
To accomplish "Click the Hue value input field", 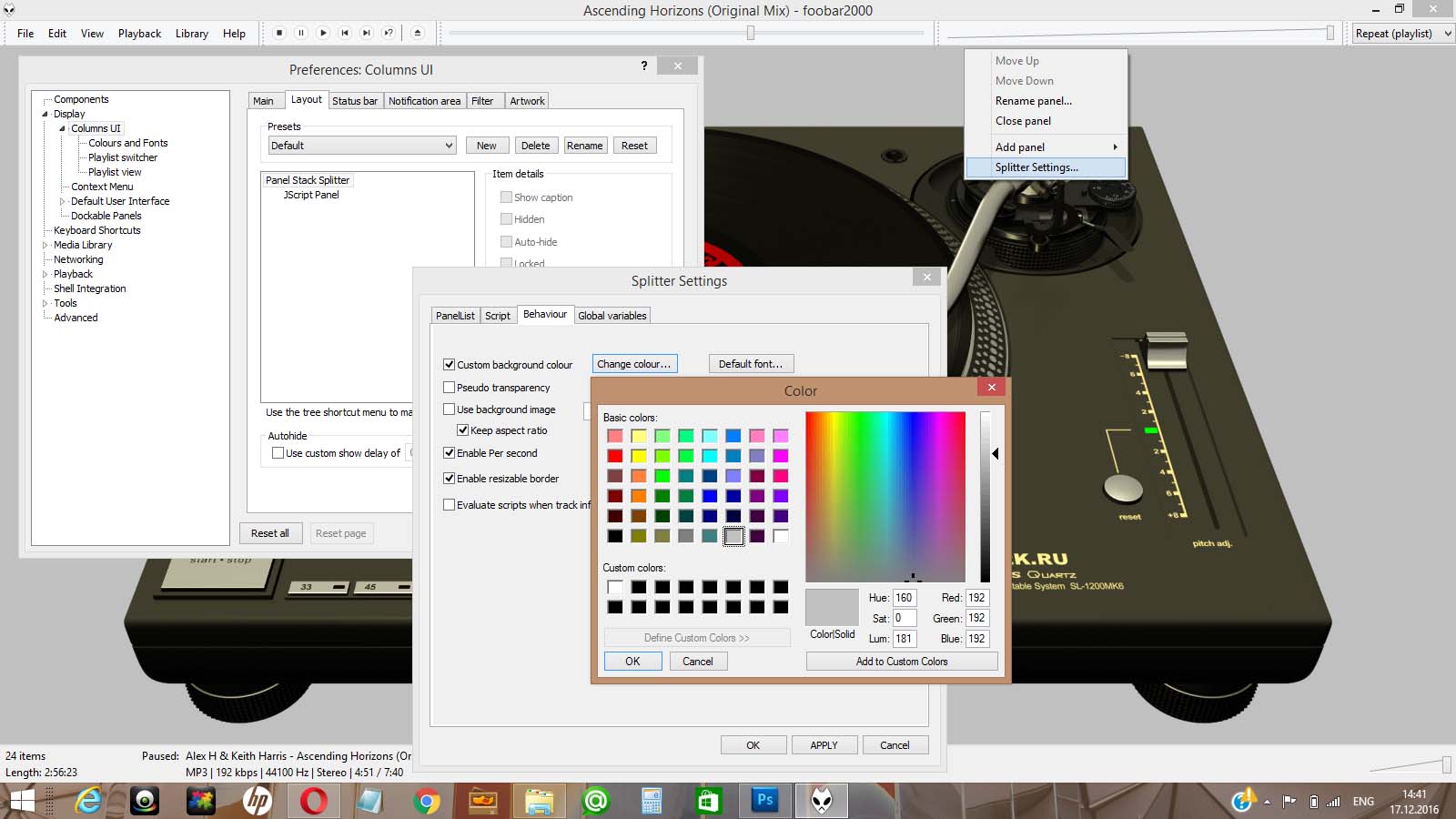I will point(904,598).
